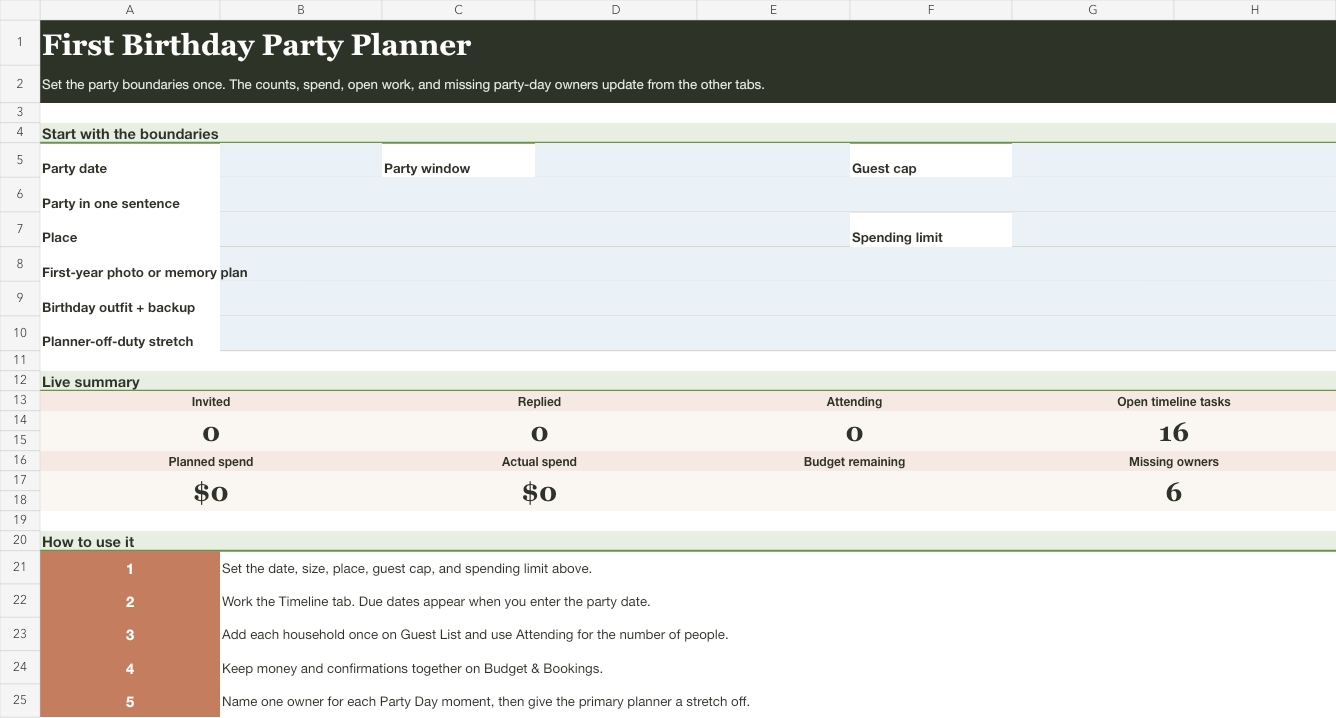Click the 'First-year photo or memory plan' label

(x=145, y=272)
